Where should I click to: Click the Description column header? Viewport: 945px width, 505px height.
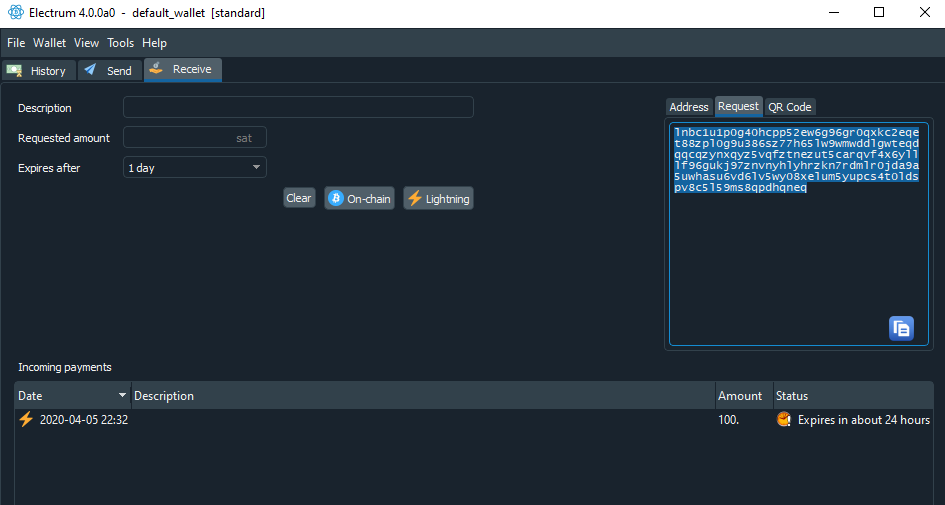(x=424, y=395)
